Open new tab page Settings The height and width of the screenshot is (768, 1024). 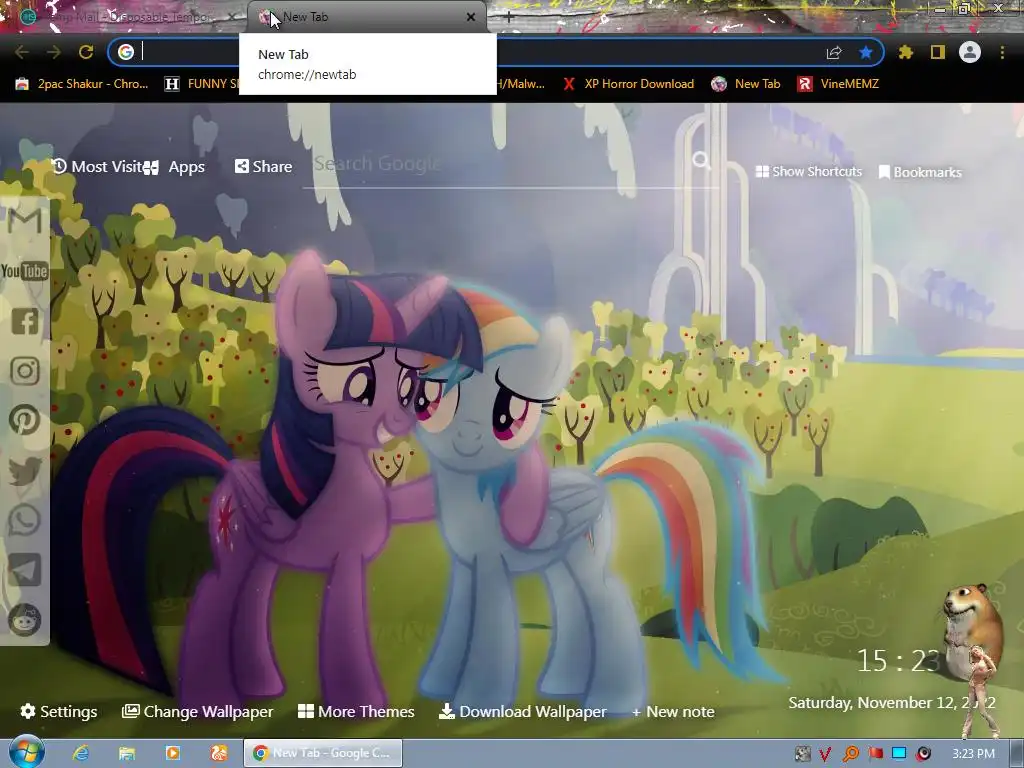coord(58,711)
